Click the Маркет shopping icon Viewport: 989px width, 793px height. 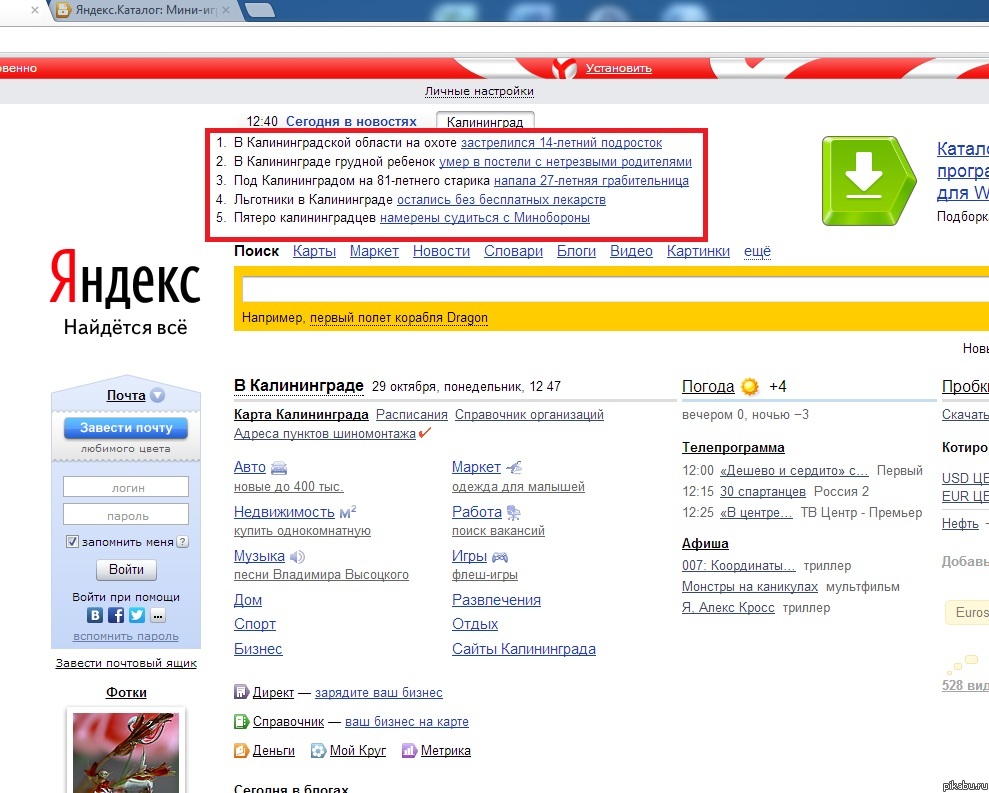[512, 466]
